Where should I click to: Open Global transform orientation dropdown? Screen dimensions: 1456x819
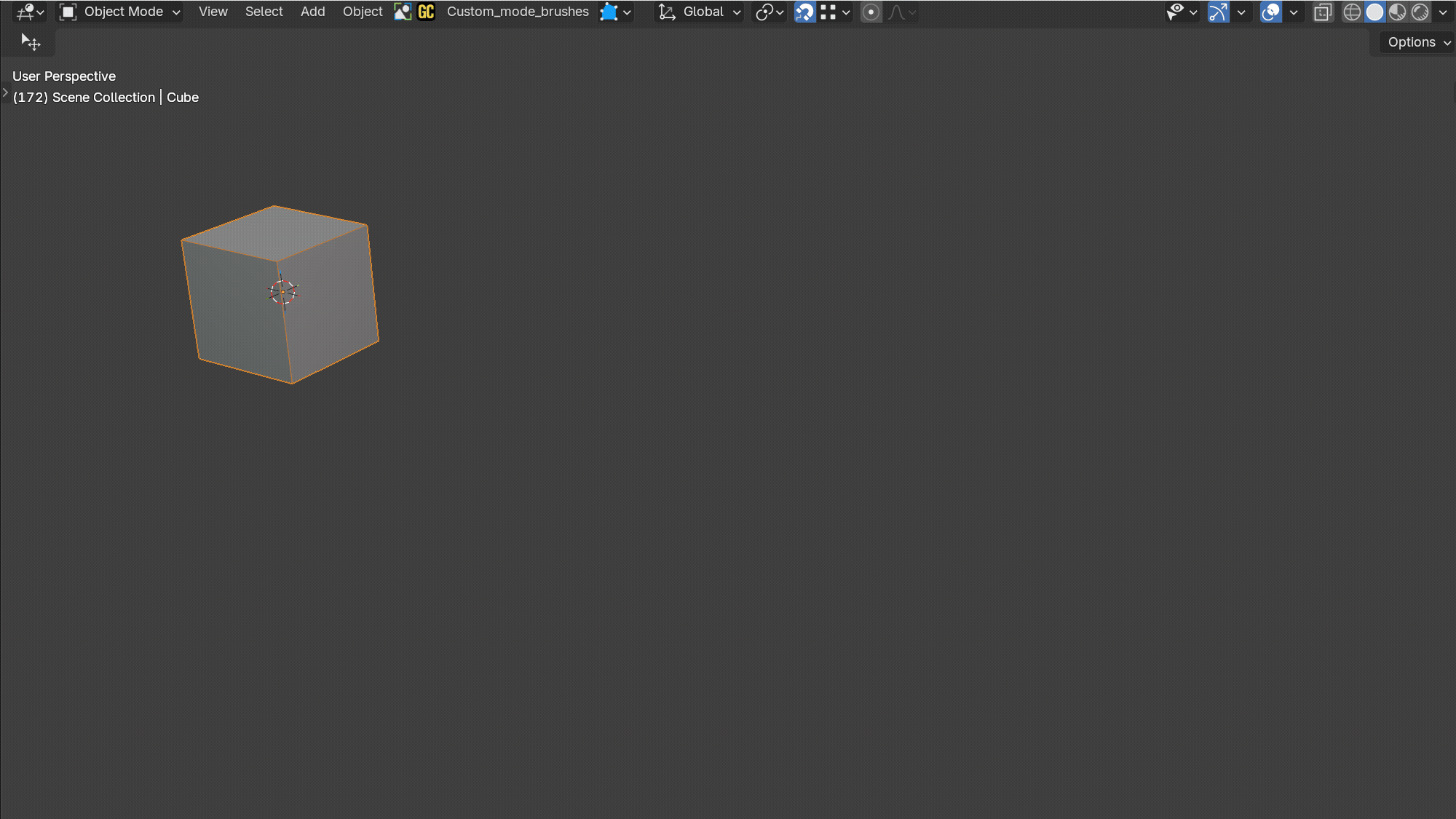[x=699, y=12]
